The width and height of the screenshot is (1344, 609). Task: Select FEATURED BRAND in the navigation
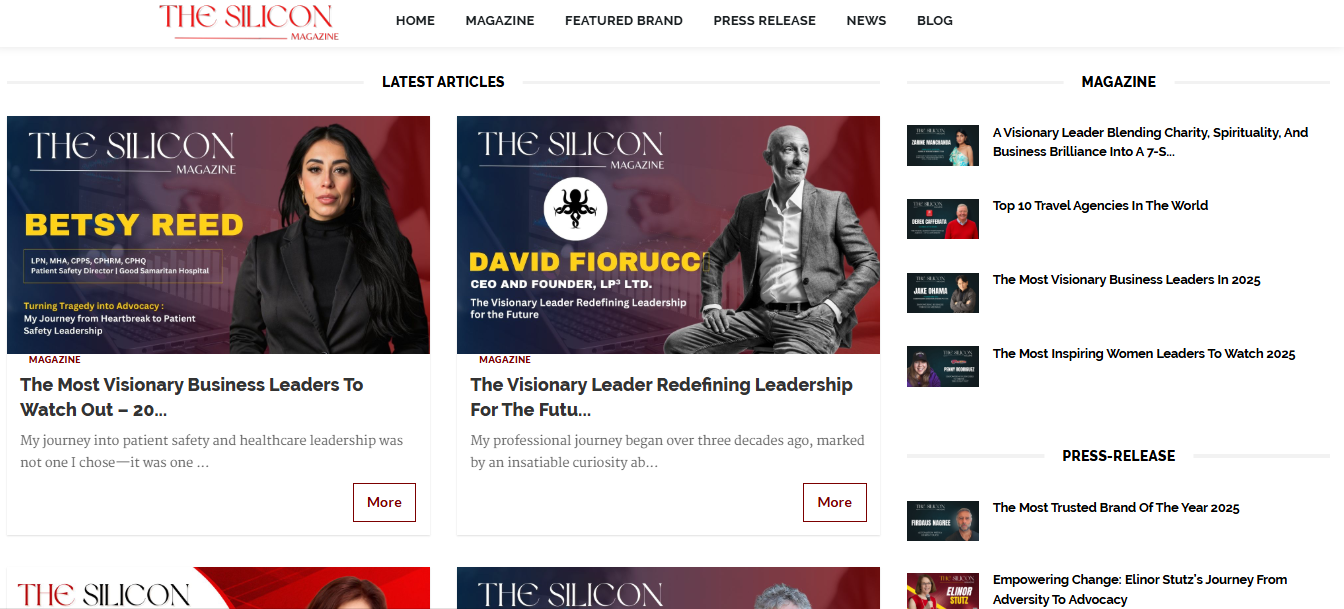click(x=624, y=20)
